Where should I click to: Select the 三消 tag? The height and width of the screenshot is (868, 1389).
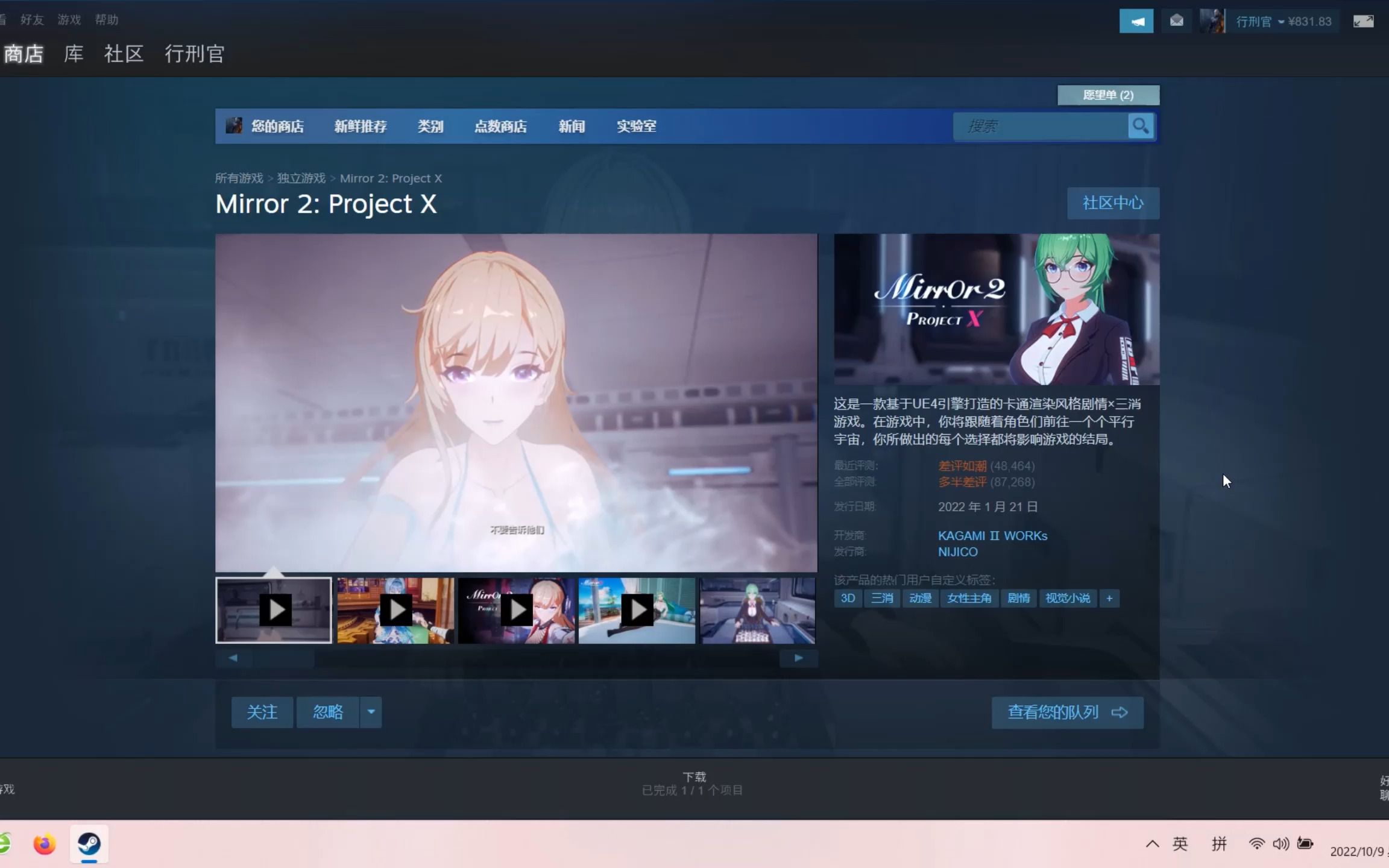pyautogui.click(x=882, y=599)
